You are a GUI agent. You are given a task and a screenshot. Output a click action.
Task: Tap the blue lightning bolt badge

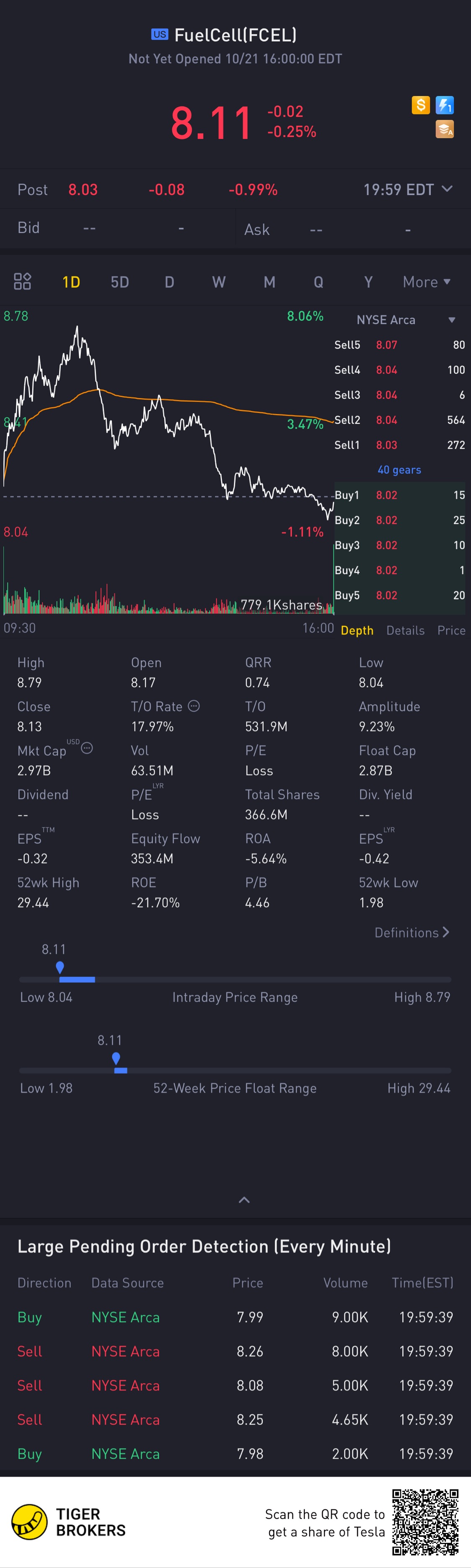coord(445,105)
